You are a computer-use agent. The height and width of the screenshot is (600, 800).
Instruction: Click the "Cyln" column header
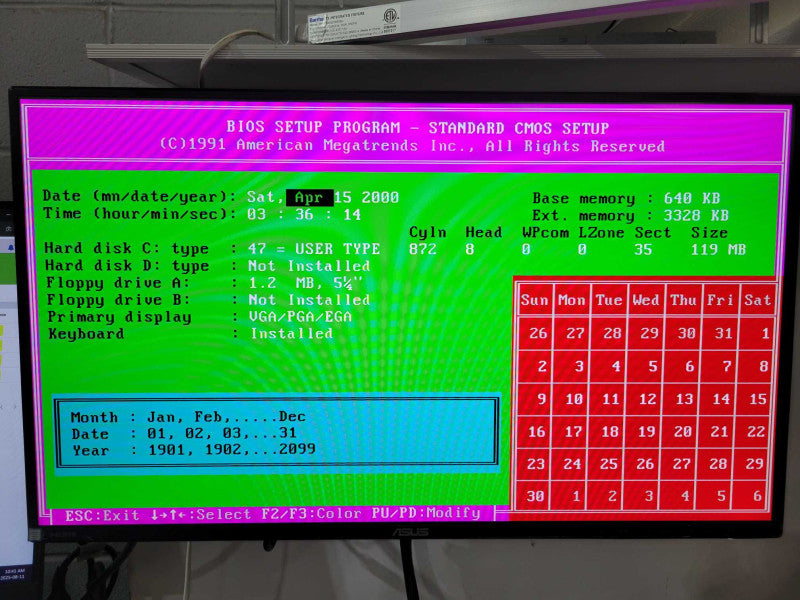coord(428,233)
